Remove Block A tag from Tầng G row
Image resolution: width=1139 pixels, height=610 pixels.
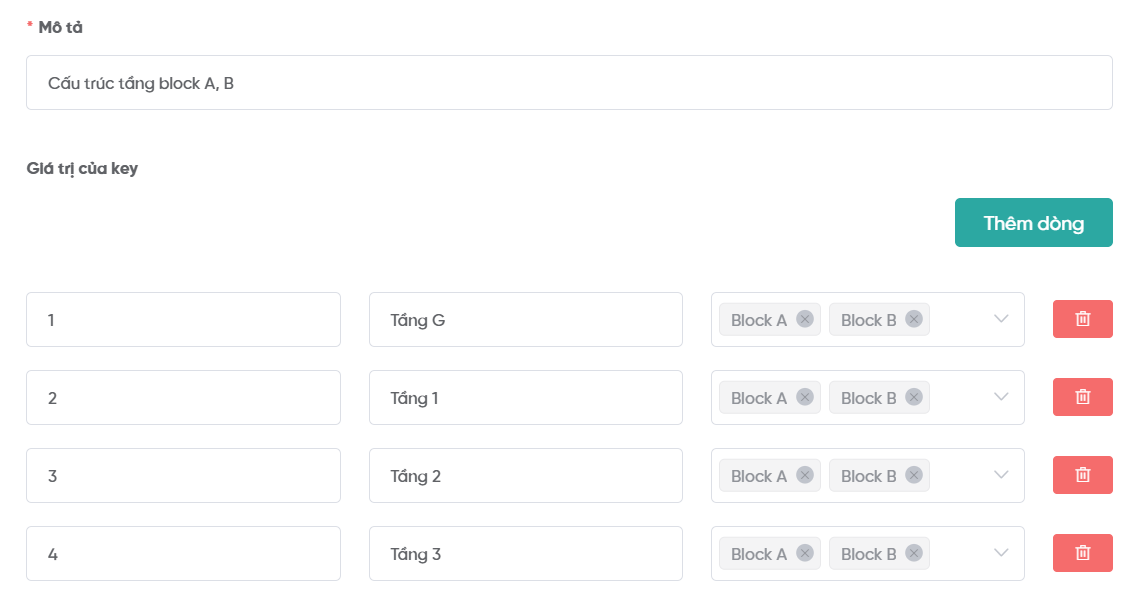click(805, 319)
